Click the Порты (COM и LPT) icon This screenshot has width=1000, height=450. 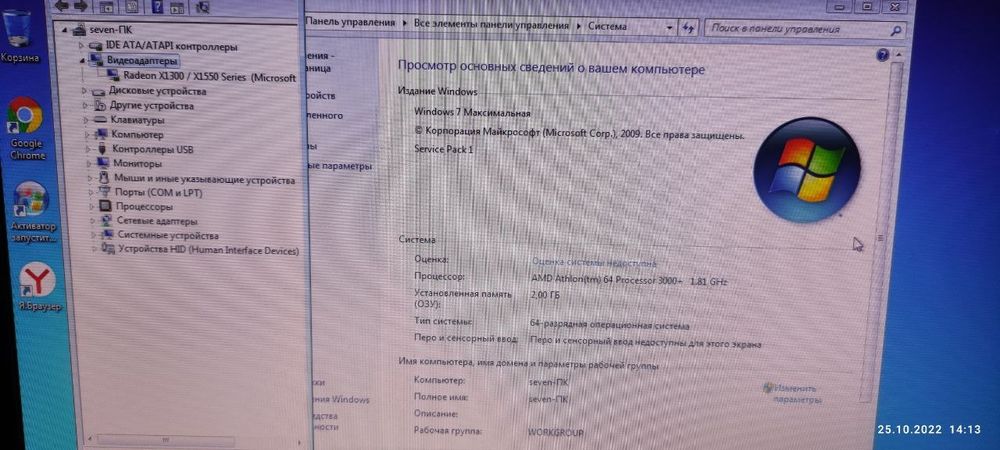(105, 192)
